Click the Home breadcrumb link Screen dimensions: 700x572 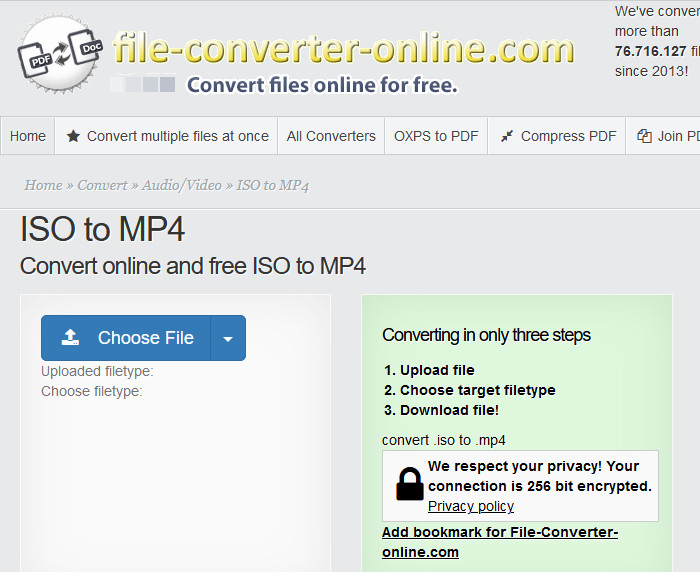click(x=43, y=185)
